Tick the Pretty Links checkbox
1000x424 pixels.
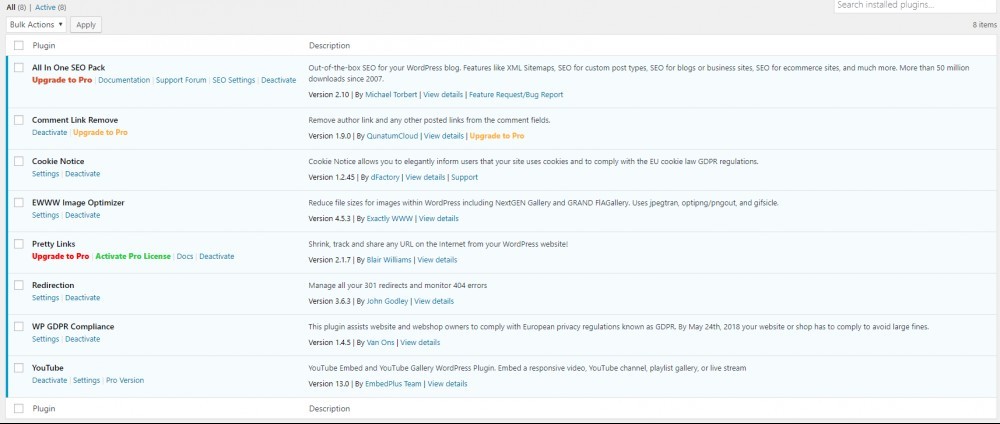[x=18, y=244]
